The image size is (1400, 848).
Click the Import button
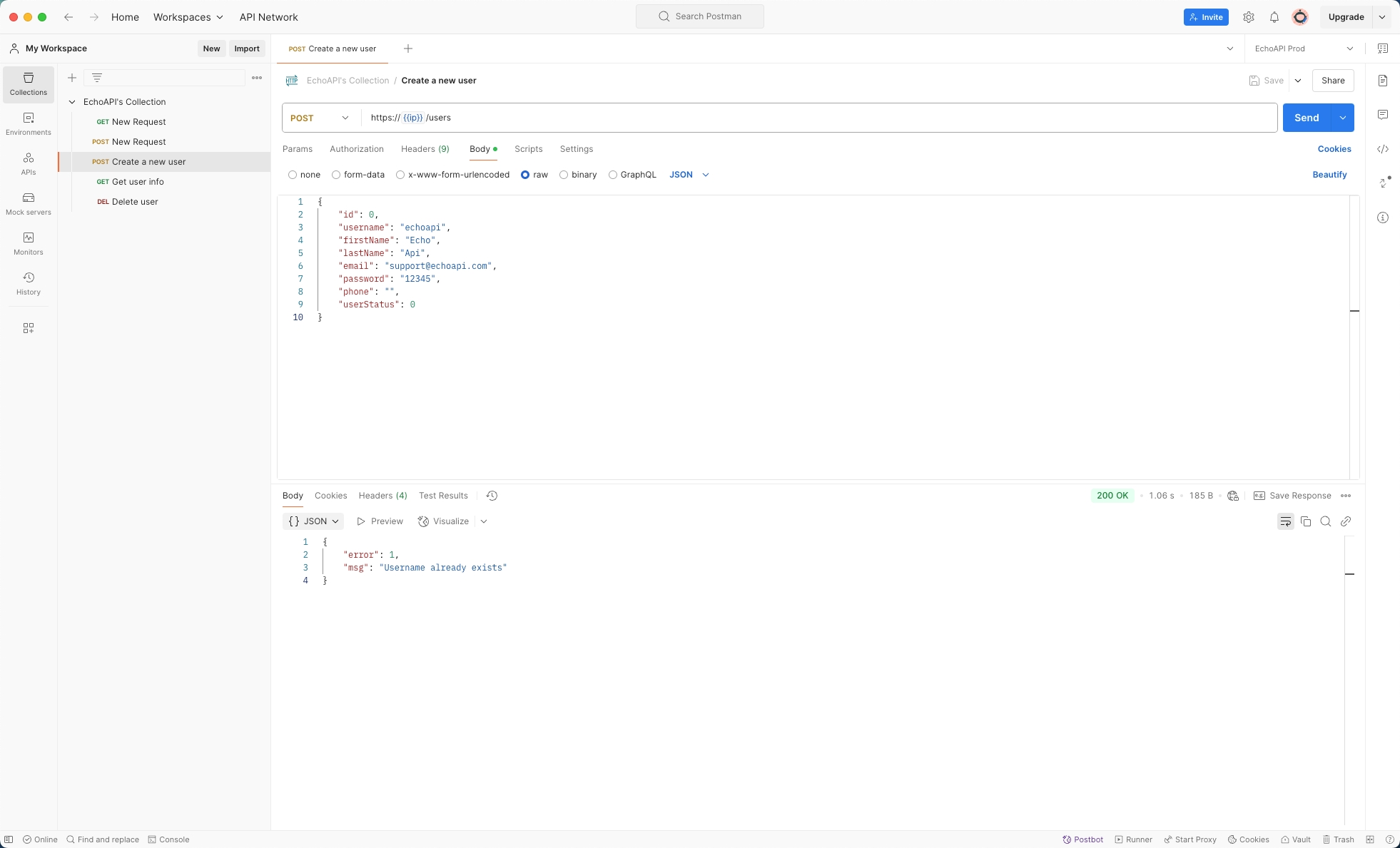pyautogui.click(x=247, y=48)
